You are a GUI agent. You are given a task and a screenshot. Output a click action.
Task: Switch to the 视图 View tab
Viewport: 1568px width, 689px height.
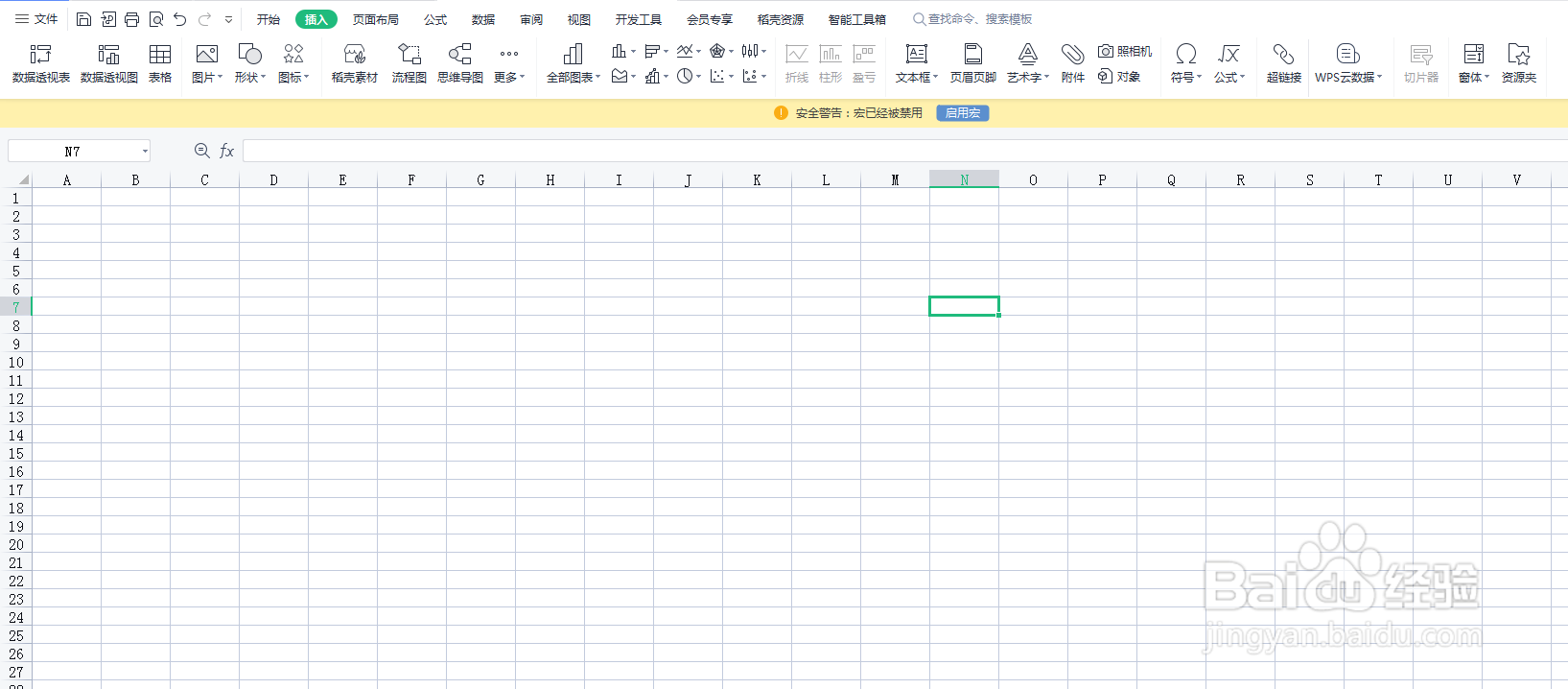click(579, 19)
